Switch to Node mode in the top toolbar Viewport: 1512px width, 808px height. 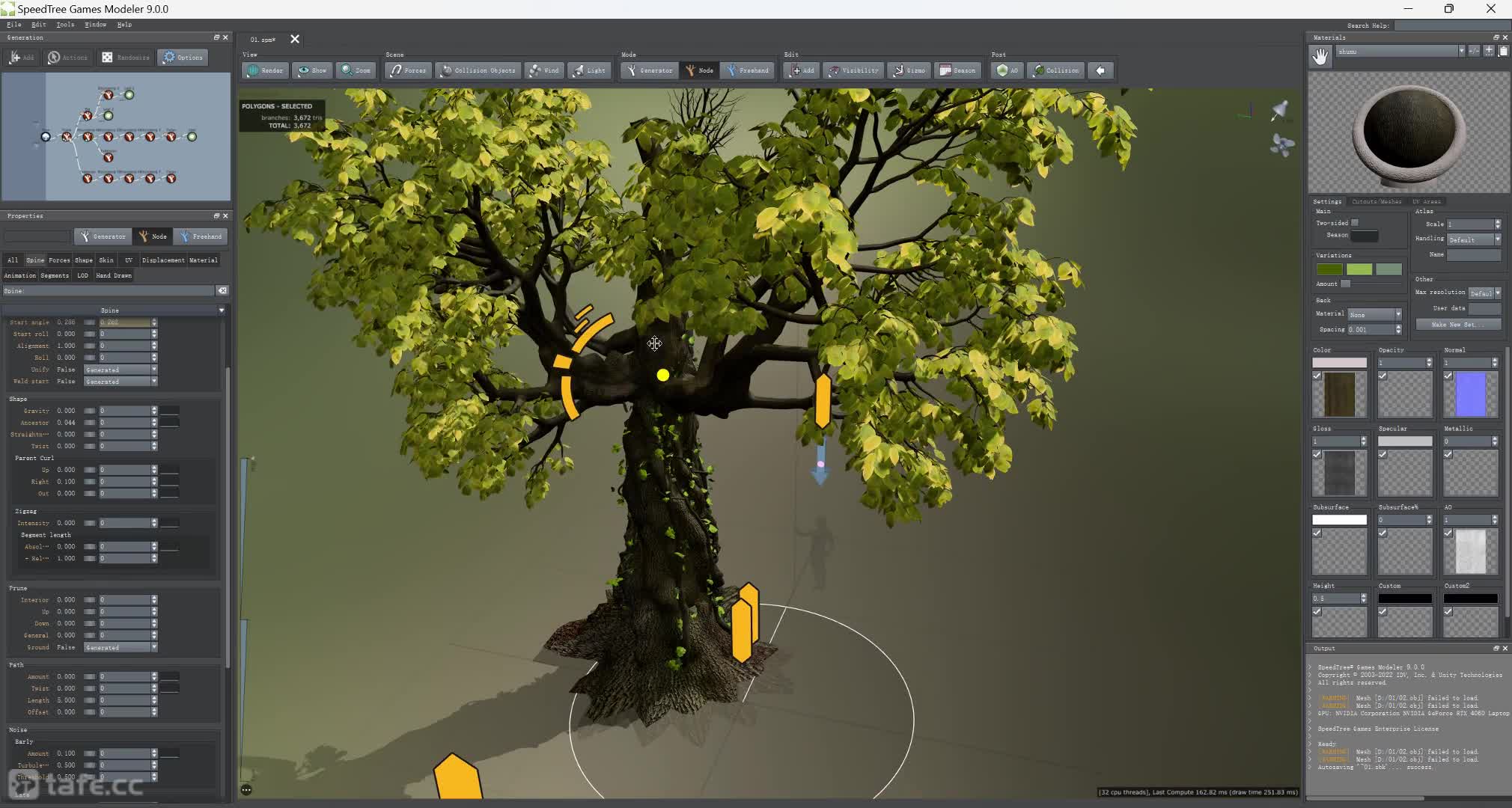[699, 70]
